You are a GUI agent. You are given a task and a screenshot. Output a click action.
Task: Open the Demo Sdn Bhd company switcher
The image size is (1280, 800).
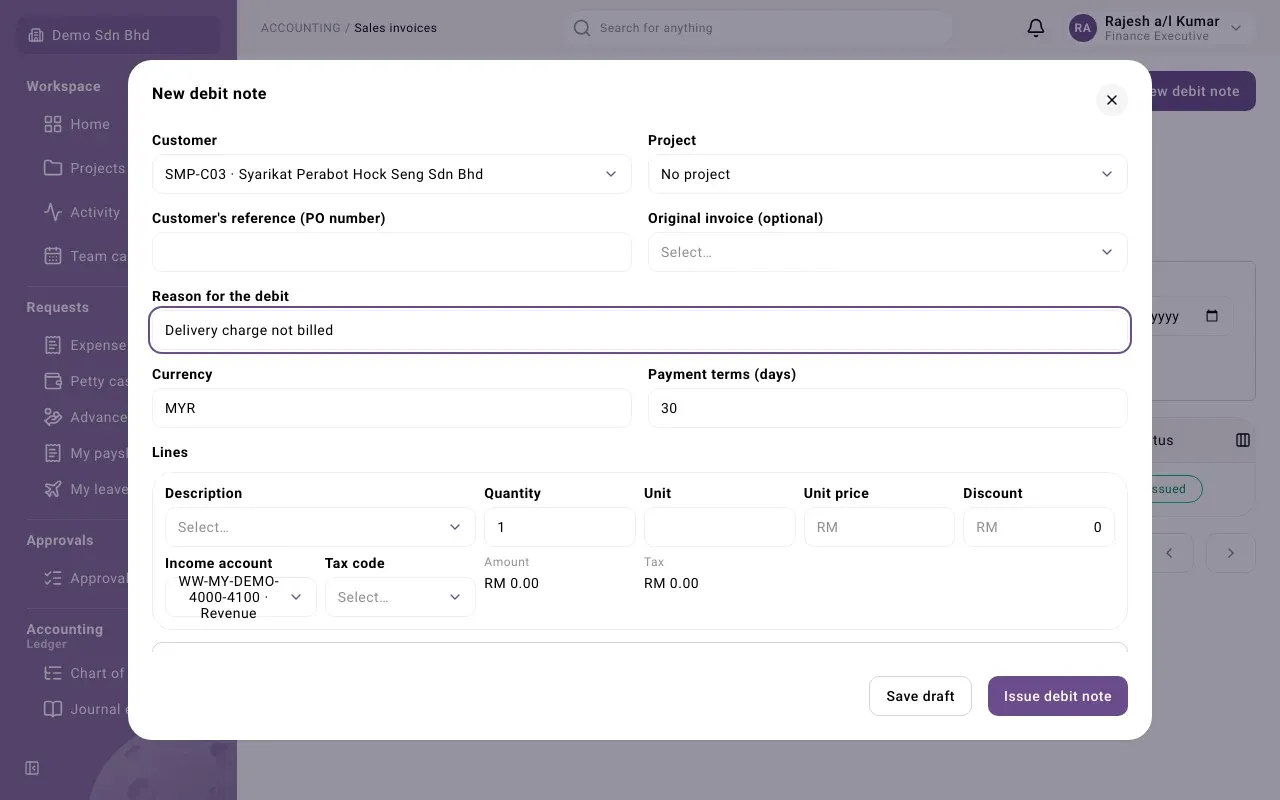click(119, 35)
